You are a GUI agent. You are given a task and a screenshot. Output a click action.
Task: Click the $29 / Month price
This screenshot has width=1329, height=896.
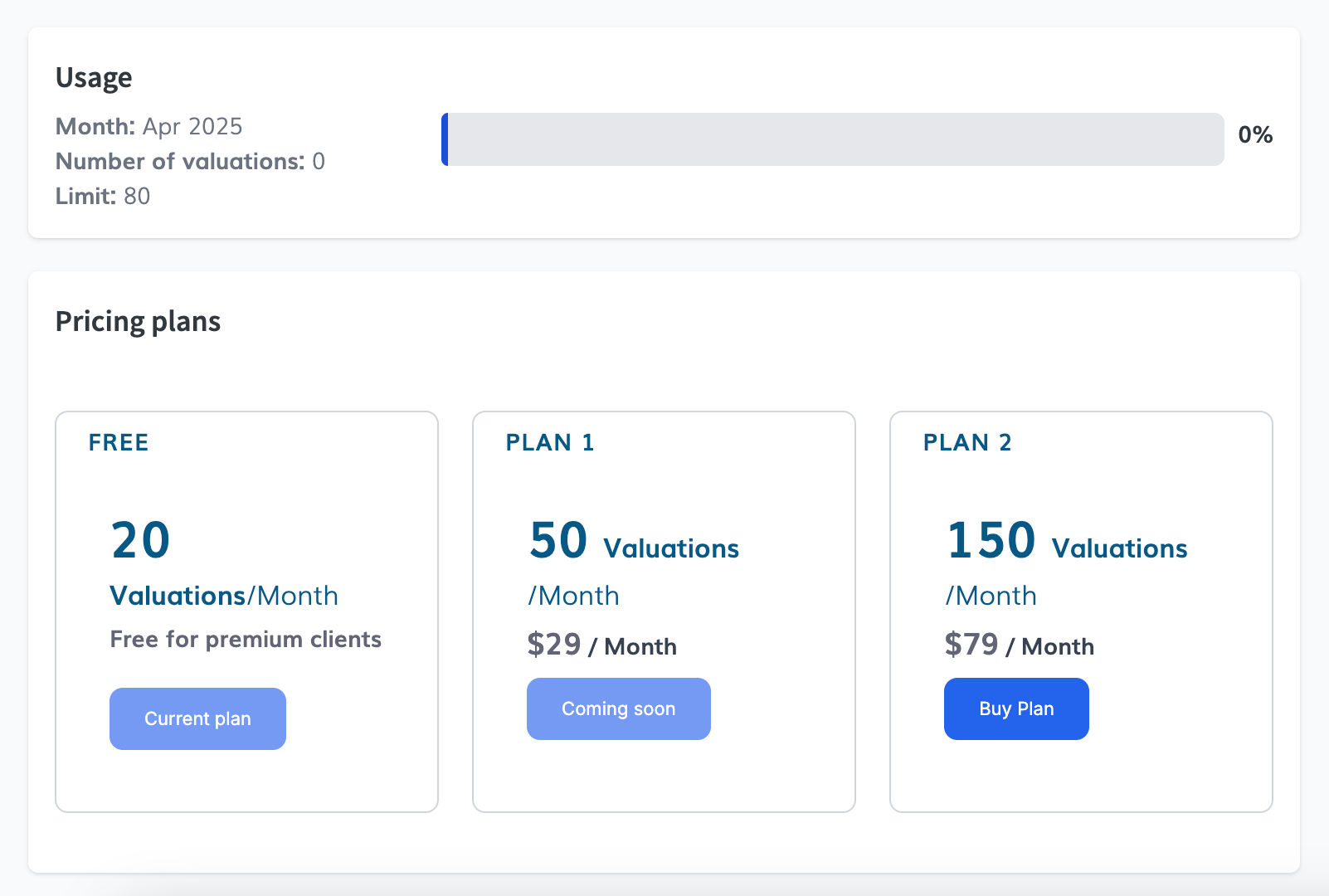(x=601, y=645)
